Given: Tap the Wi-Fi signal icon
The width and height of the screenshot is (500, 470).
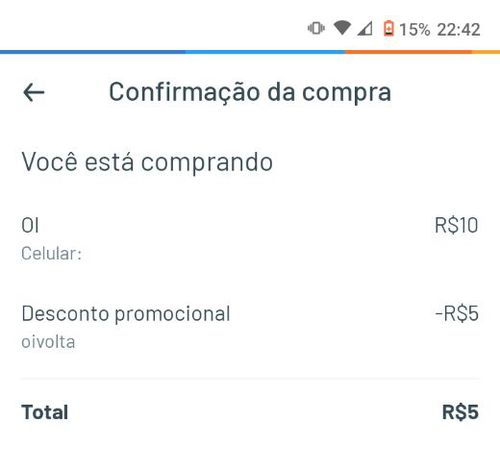Looking at the screenshot, I should [x=342, y=28].
